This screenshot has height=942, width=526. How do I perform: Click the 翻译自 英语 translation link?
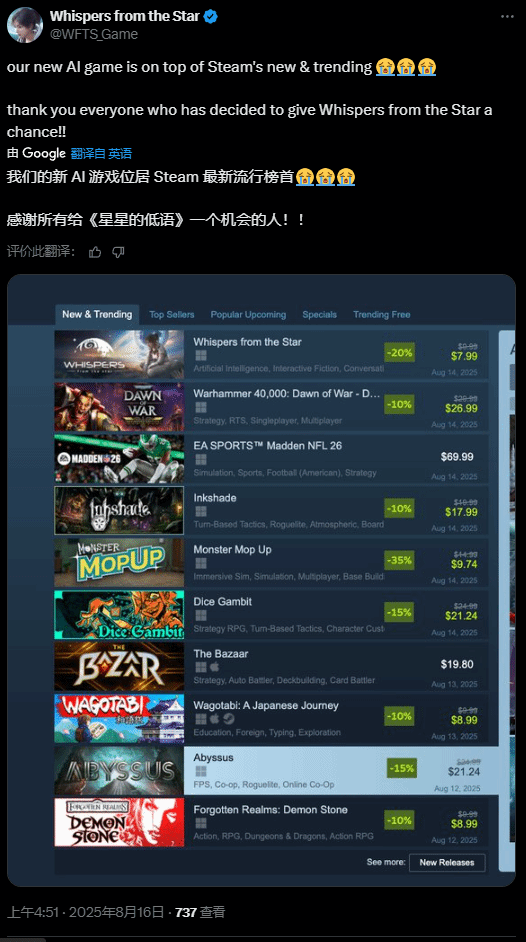[x=101, y=153]
